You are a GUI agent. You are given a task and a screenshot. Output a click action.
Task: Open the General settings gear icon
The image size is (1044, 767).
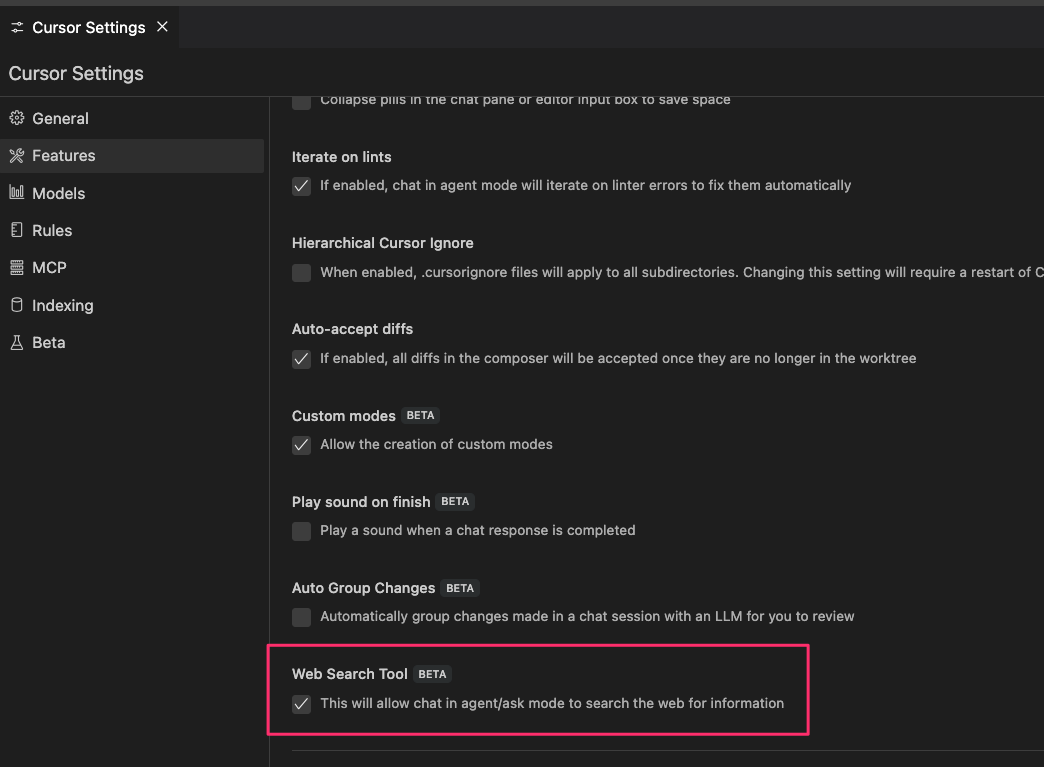coord(17,119)
